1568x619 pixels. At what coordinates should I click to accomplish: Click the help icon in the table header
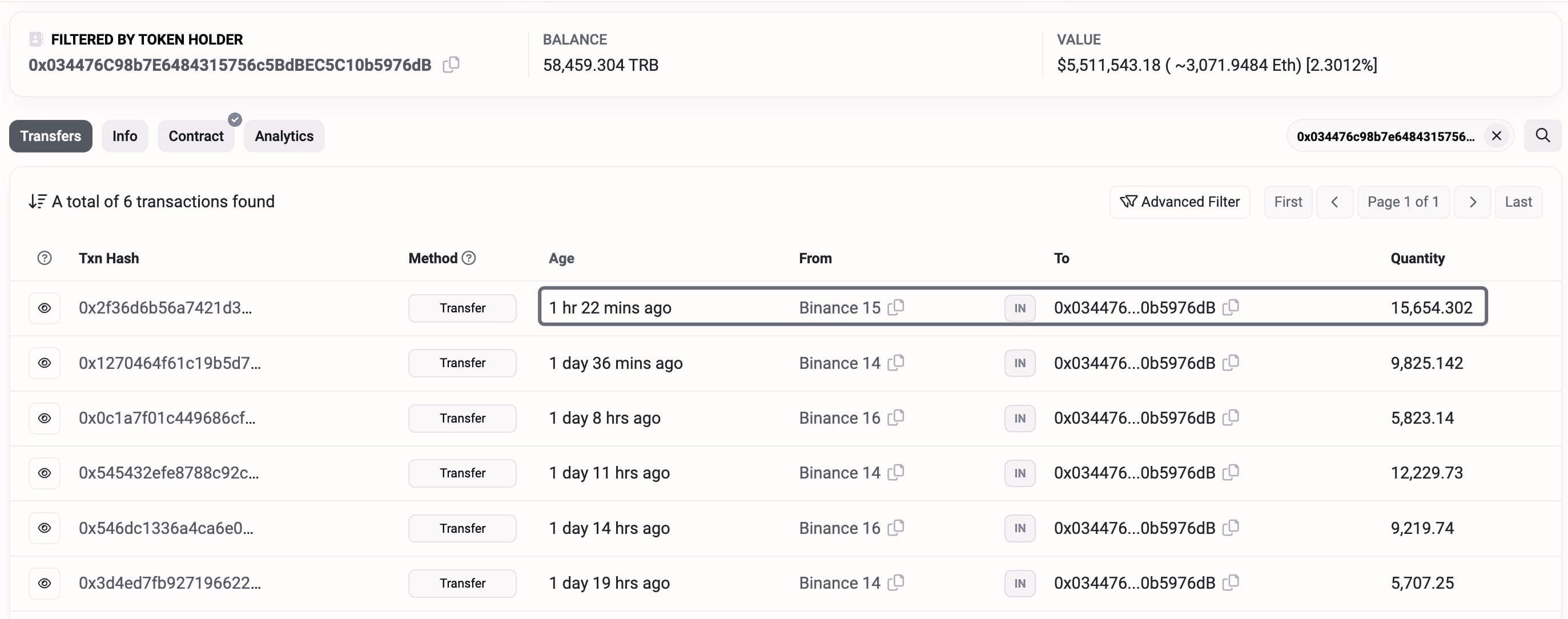point(45,258)
